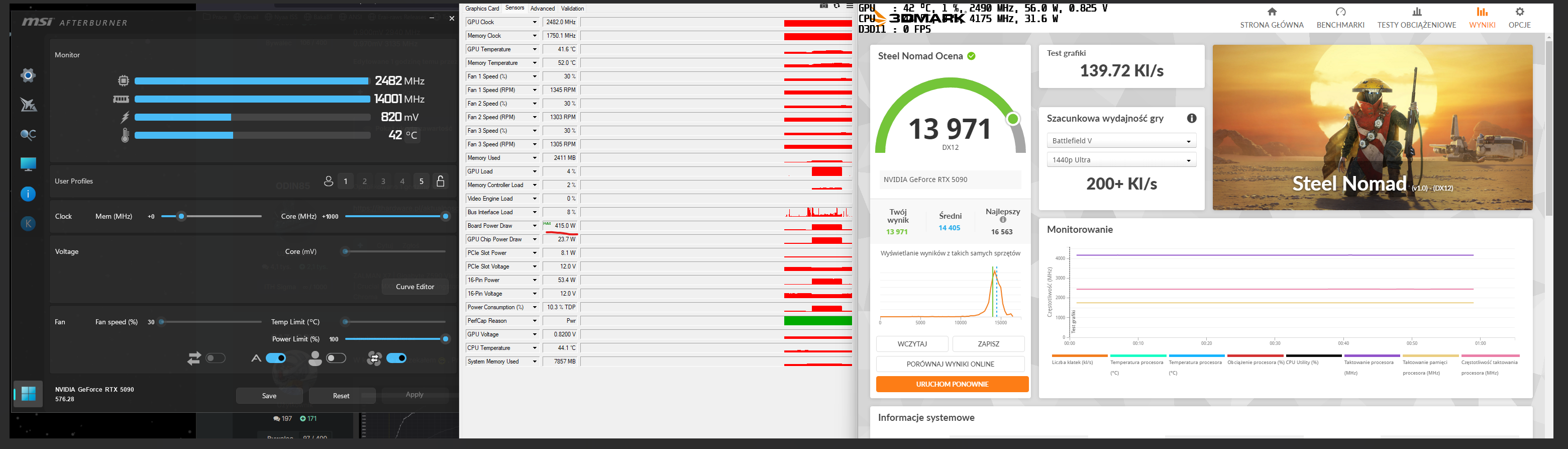Toggle the user-defined fan control switch
Viewport: 1568px width, 449px height.
pyautogui.click(x=336, y=358)
